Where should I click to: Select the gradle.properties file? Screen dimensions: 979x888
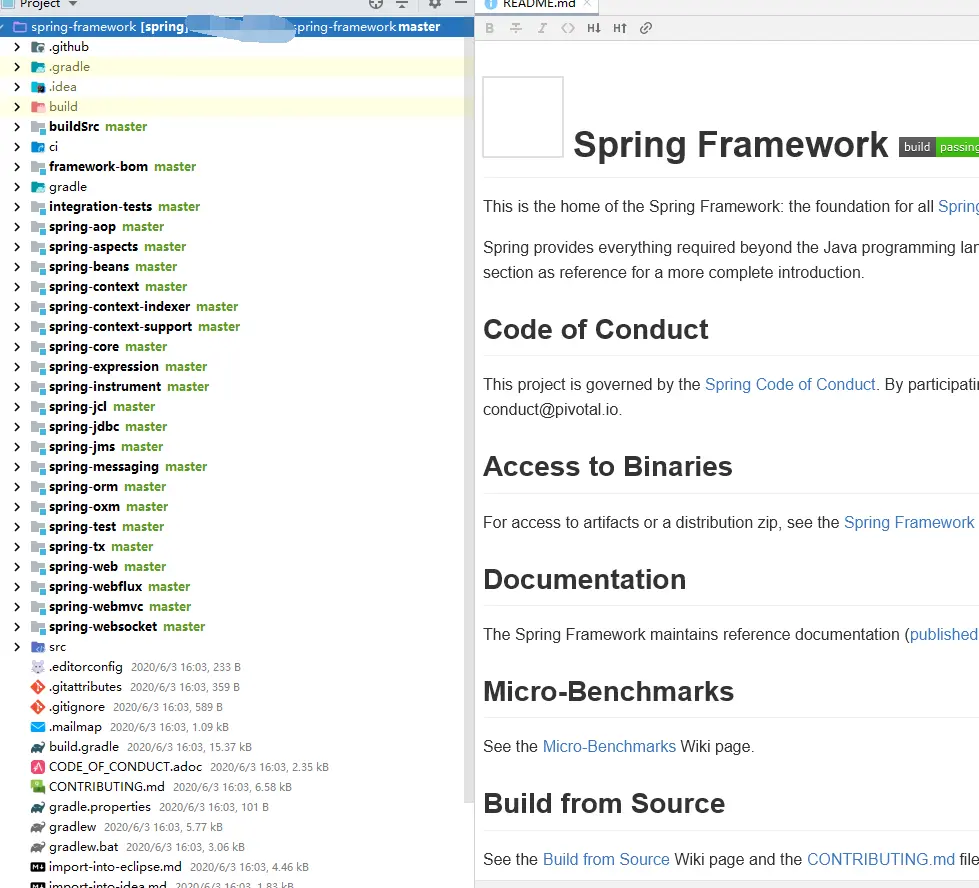(x=100, y=807)
